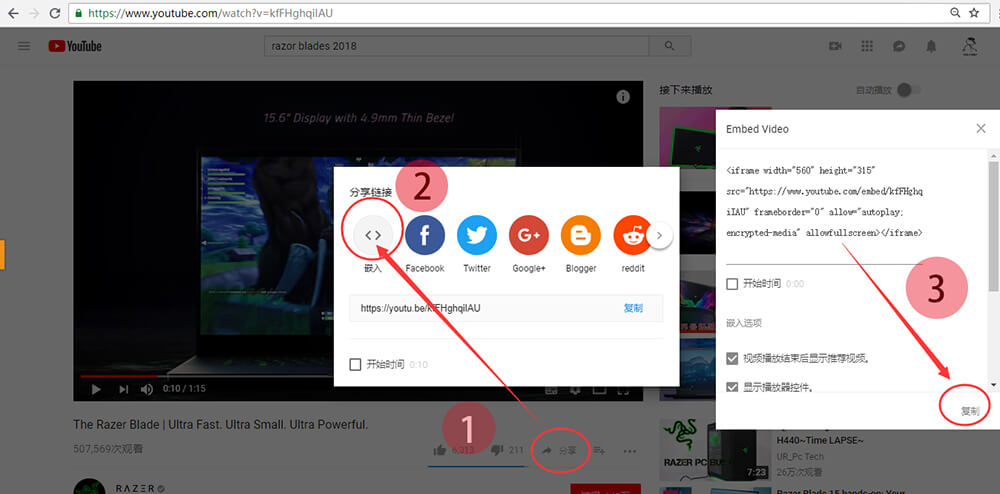Show more share options arrow
1000x494 pixels.
coord(660,235)
